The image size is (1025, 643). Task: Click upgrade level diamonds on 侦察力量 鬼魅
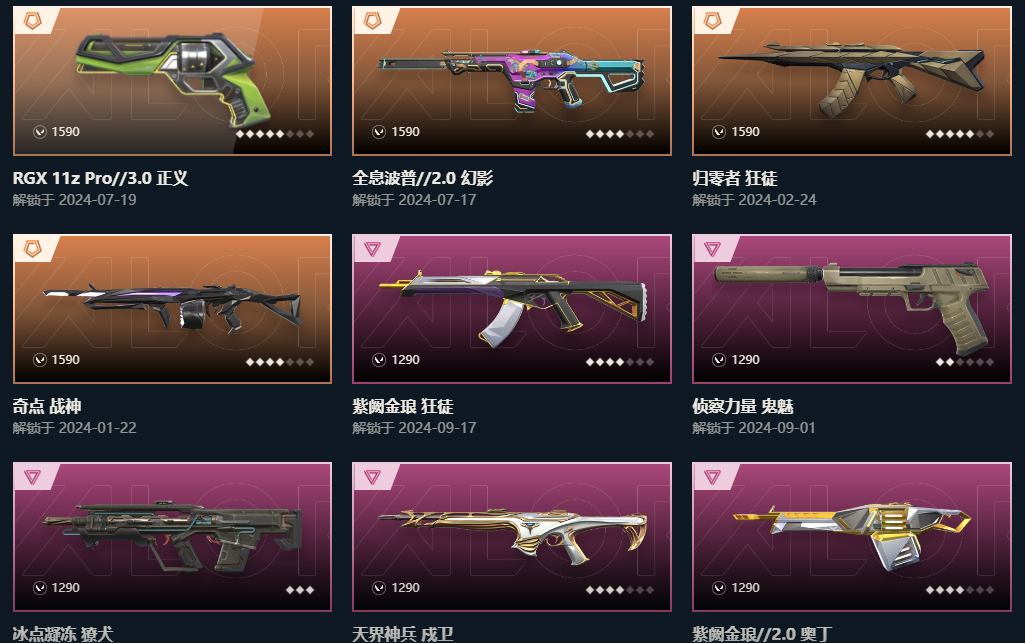pos(964,362)
